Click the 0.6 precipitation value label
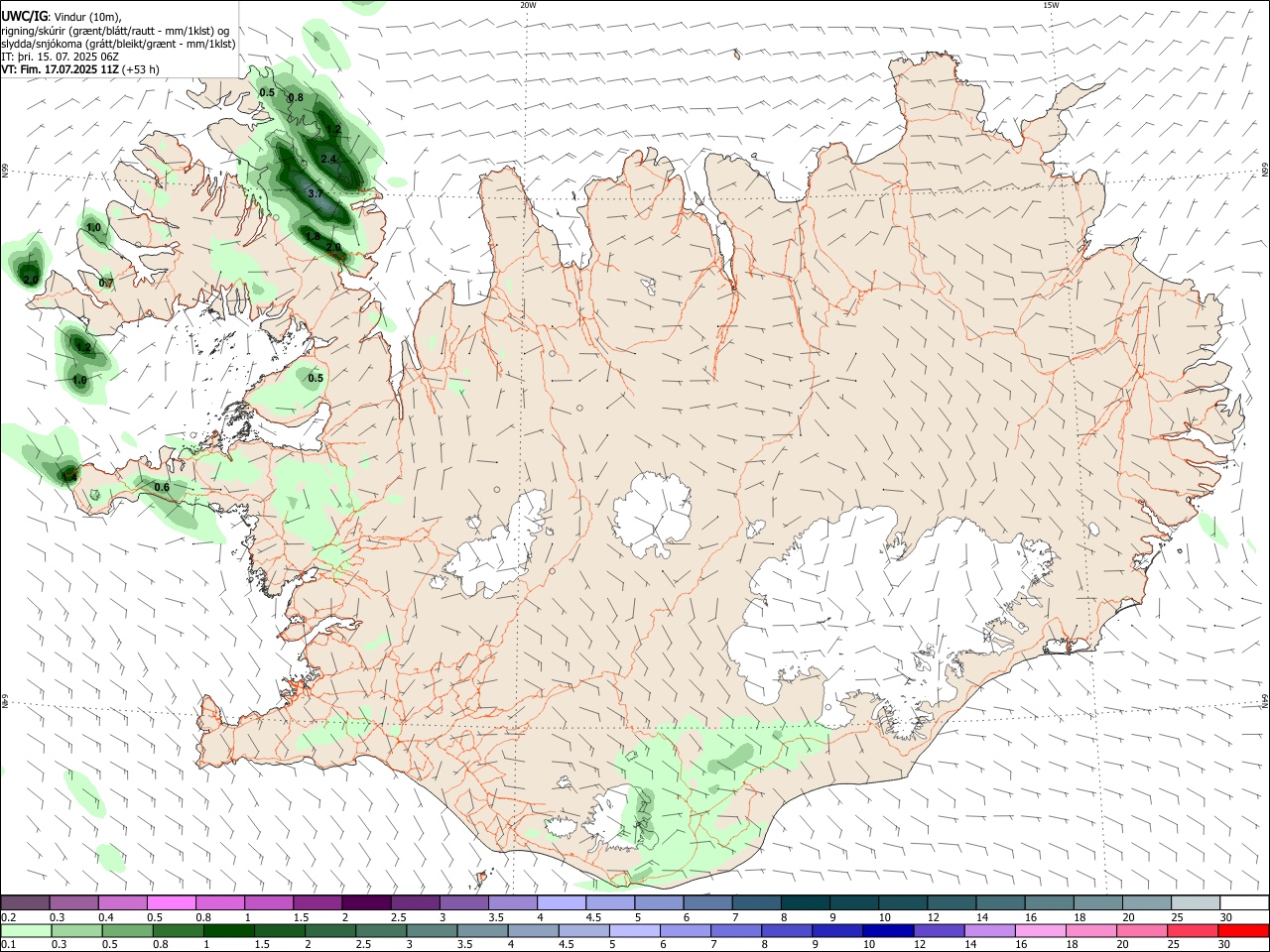Viewport: 1270px width, 952px height. click(x=162, y=487)
